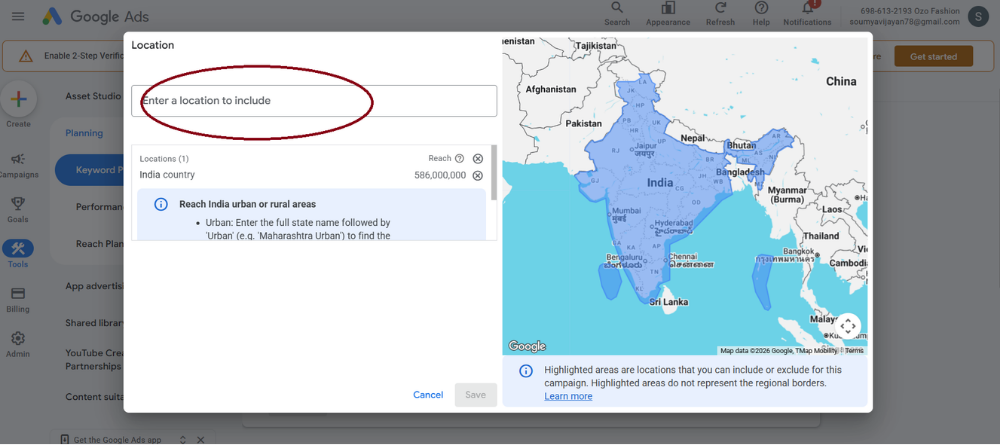Open the hamburger main menu
Viewport: 1000px width, 445px height.
coord(18,17)
